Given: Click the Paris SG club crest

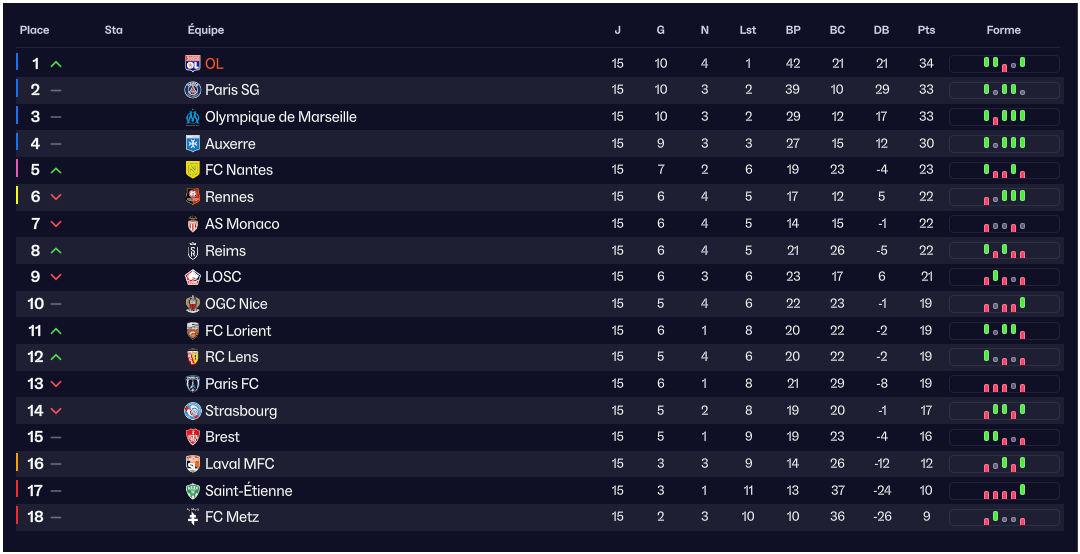Looking at the screenshot, I should click(x=193, y=90).
